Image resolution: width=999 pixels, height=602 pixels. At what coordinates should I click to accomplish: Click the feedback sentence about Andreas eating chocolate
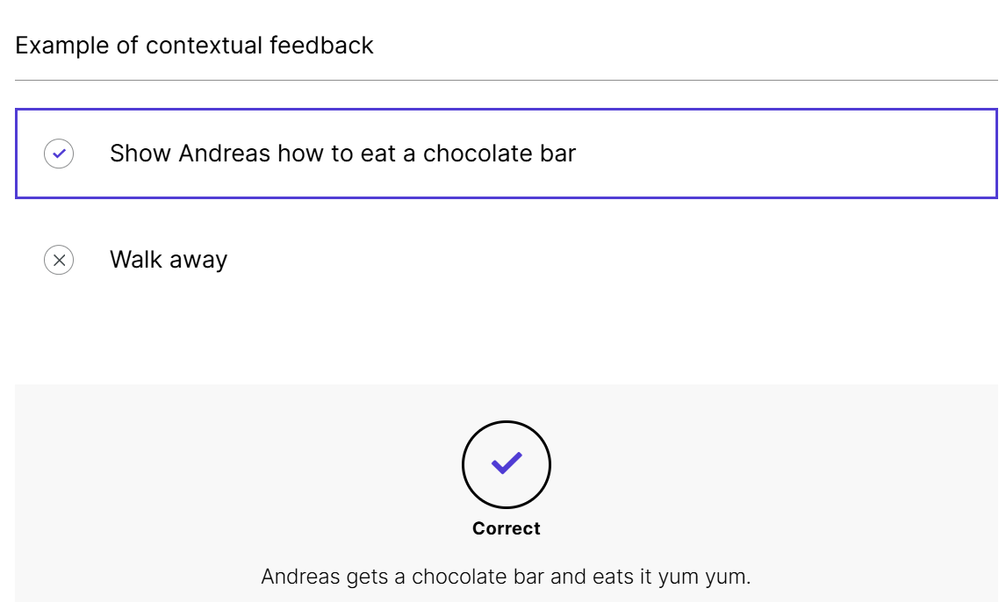tap(505, 576)
